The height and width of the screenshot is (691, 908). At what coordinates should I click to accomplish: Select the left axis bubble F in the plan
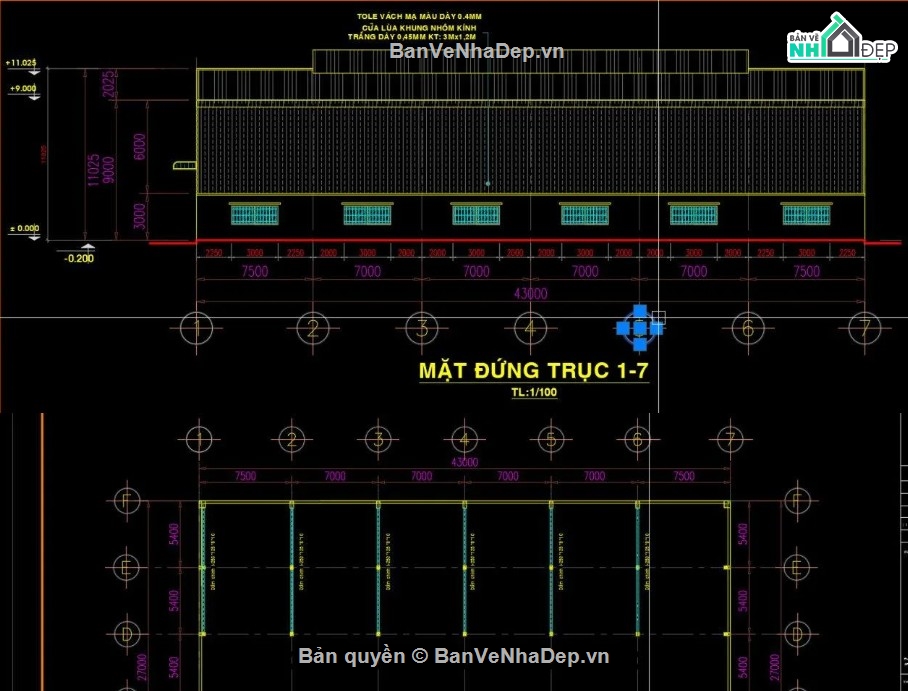pos(127,500)
